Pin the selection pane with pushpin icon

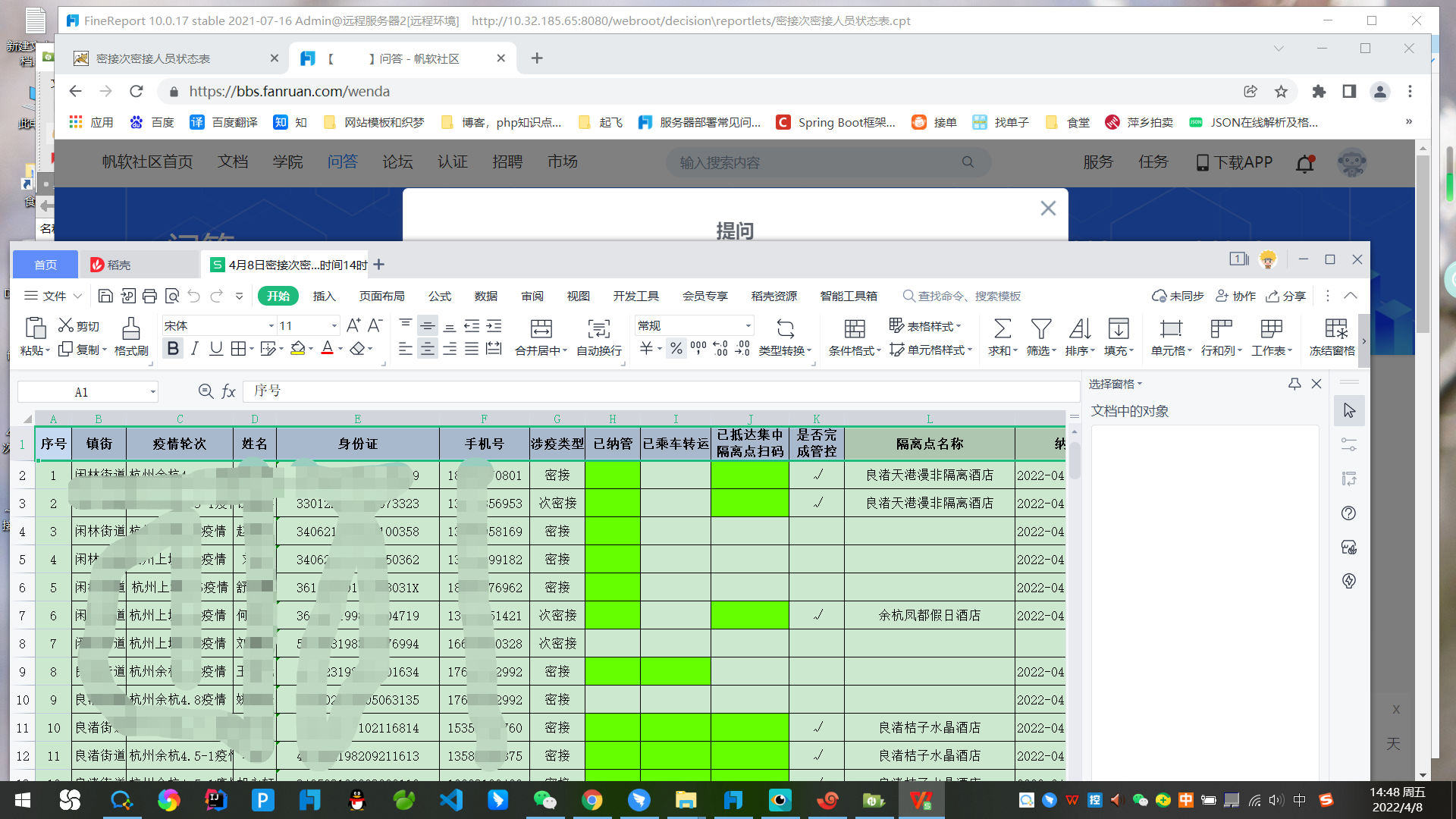[1294, 384]
